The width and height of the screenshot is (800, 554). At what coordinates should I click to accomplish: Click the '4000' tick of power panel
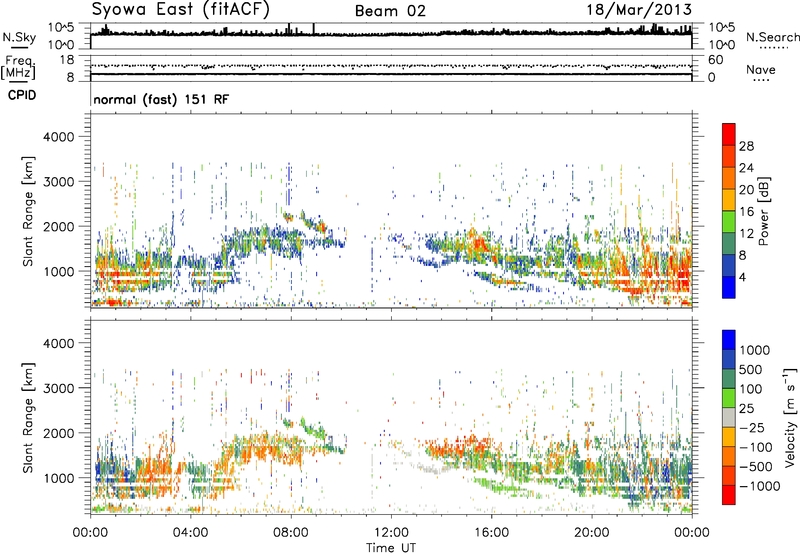[x=59, y=137]
